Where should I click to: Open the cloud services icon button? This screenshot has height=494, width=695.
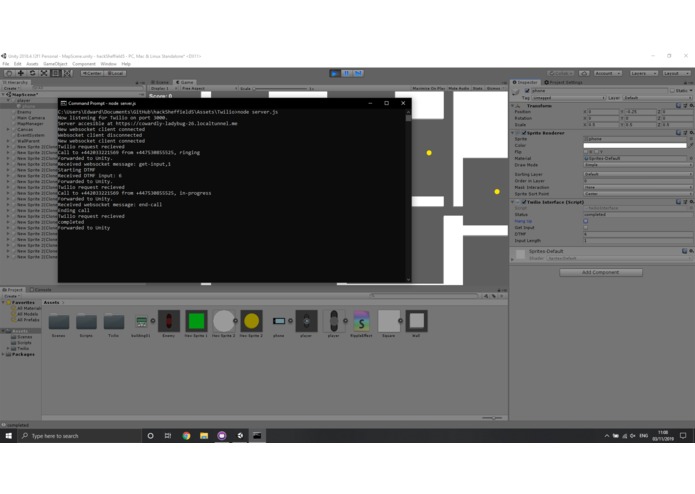point(584,73)
